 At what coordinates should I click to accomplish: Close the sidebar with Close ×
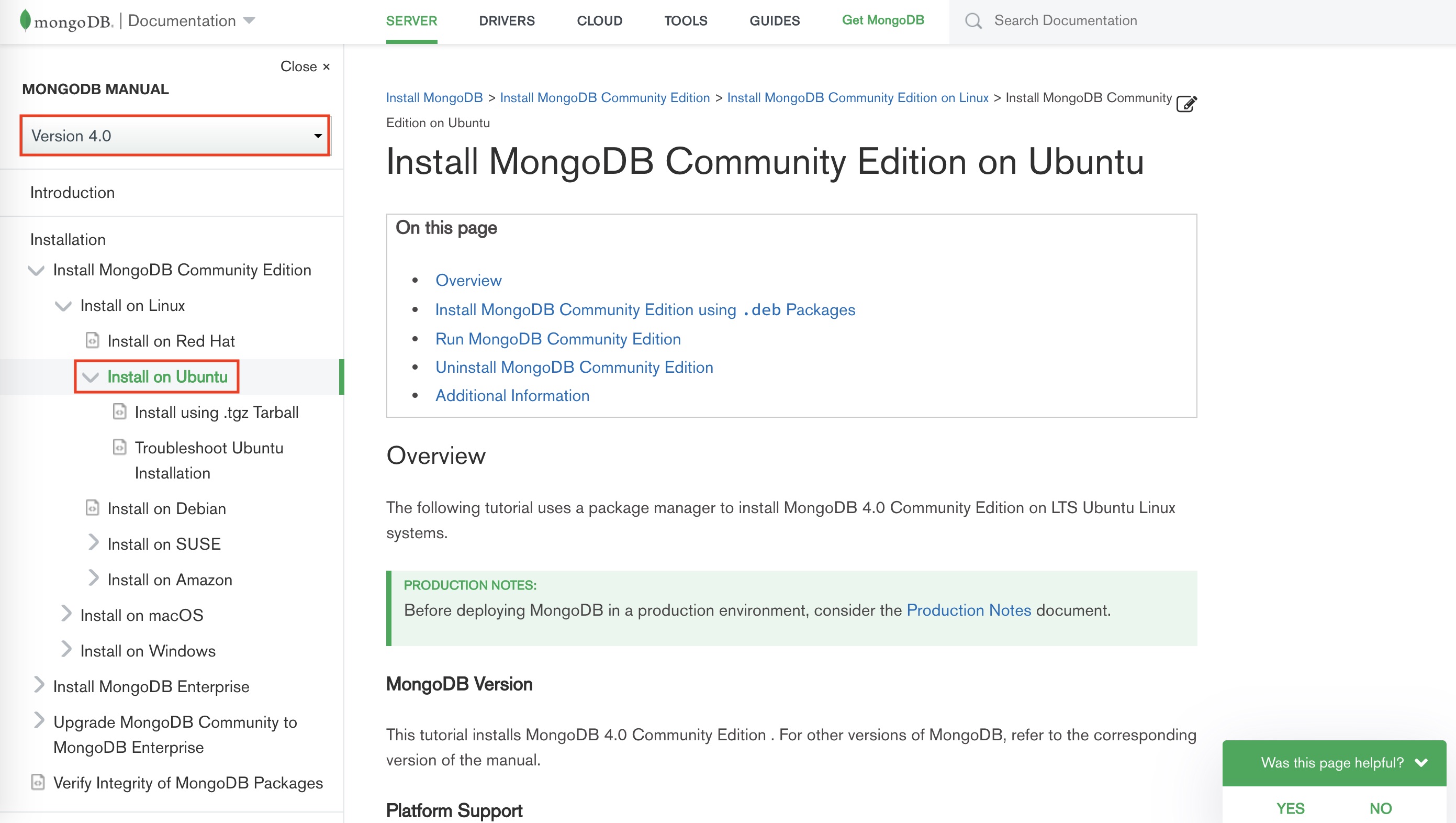tap(305, 66)
